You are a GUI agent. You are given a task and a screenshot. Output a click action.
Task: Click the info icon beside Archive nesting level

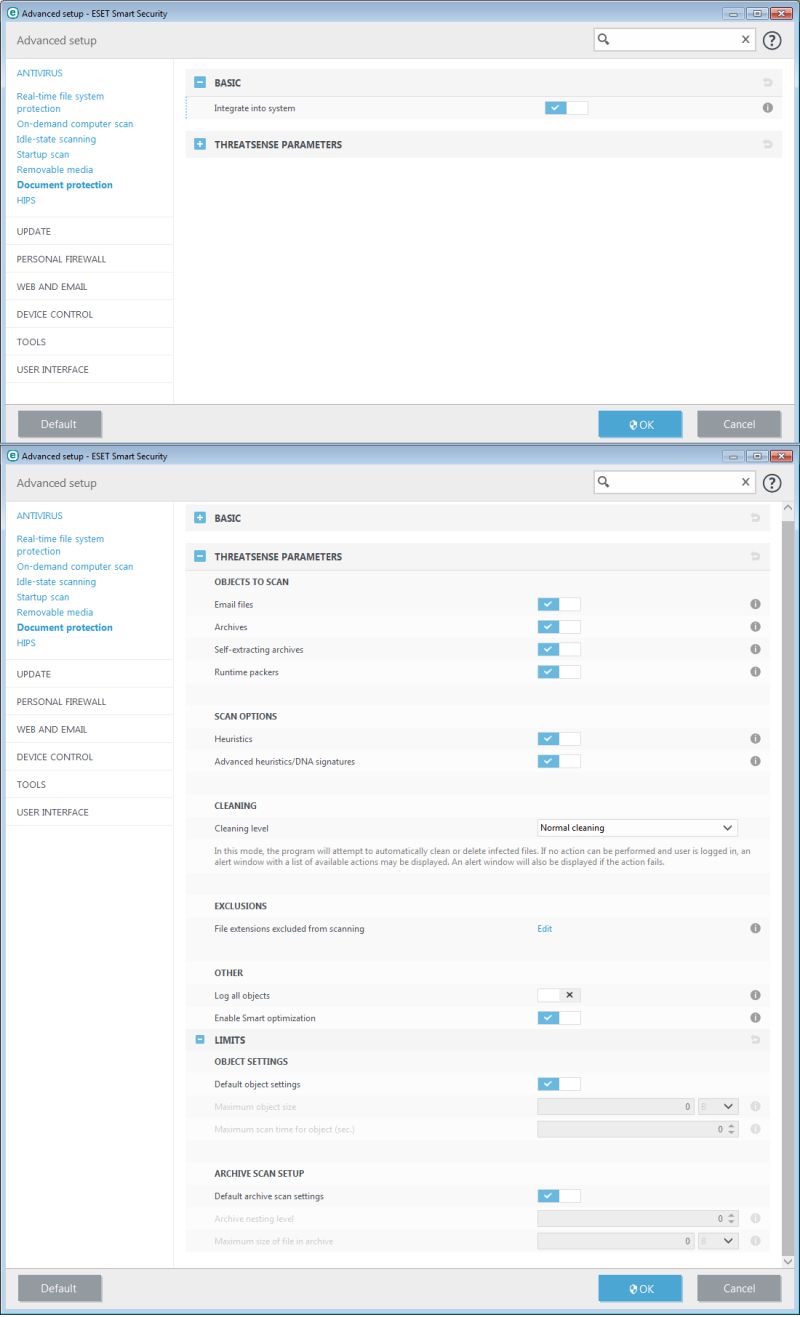pyautogui.click(x=756, y=1218)
